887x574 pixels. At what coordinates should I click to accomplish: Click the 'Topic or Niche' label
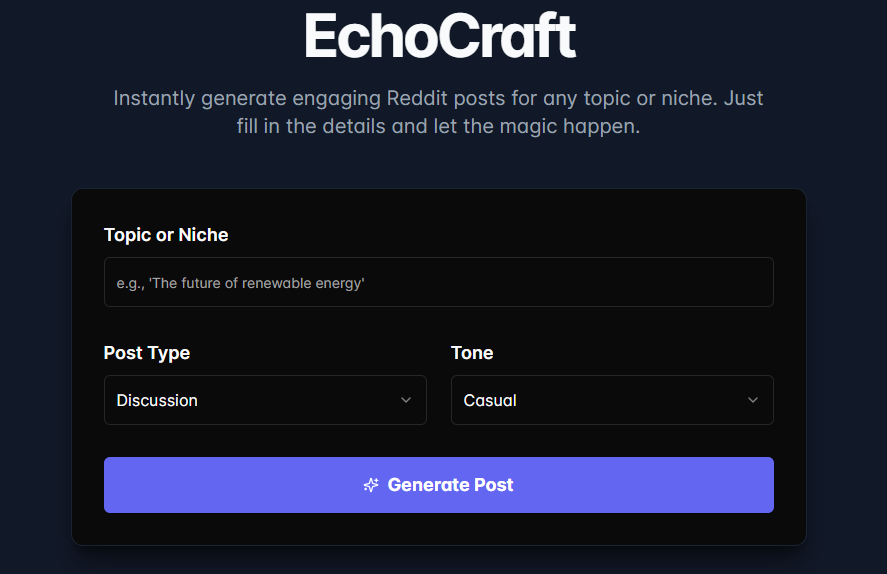click(166, 235)
